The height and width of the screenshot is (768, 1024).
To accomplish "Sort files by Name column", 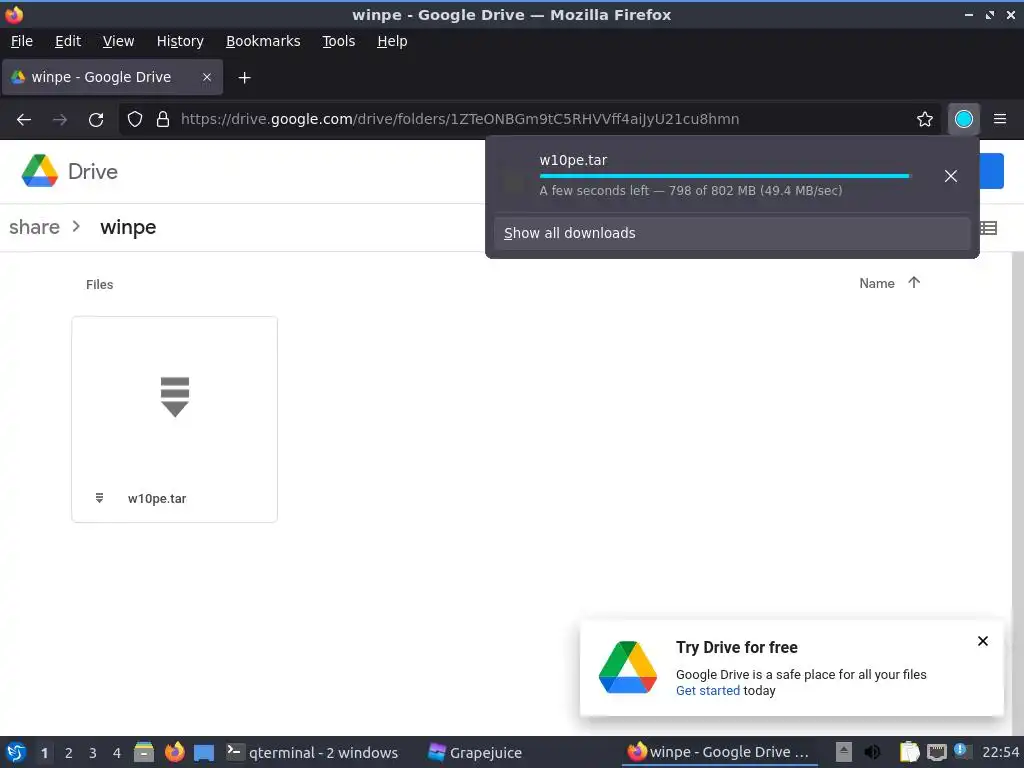I will click(876, 283).
